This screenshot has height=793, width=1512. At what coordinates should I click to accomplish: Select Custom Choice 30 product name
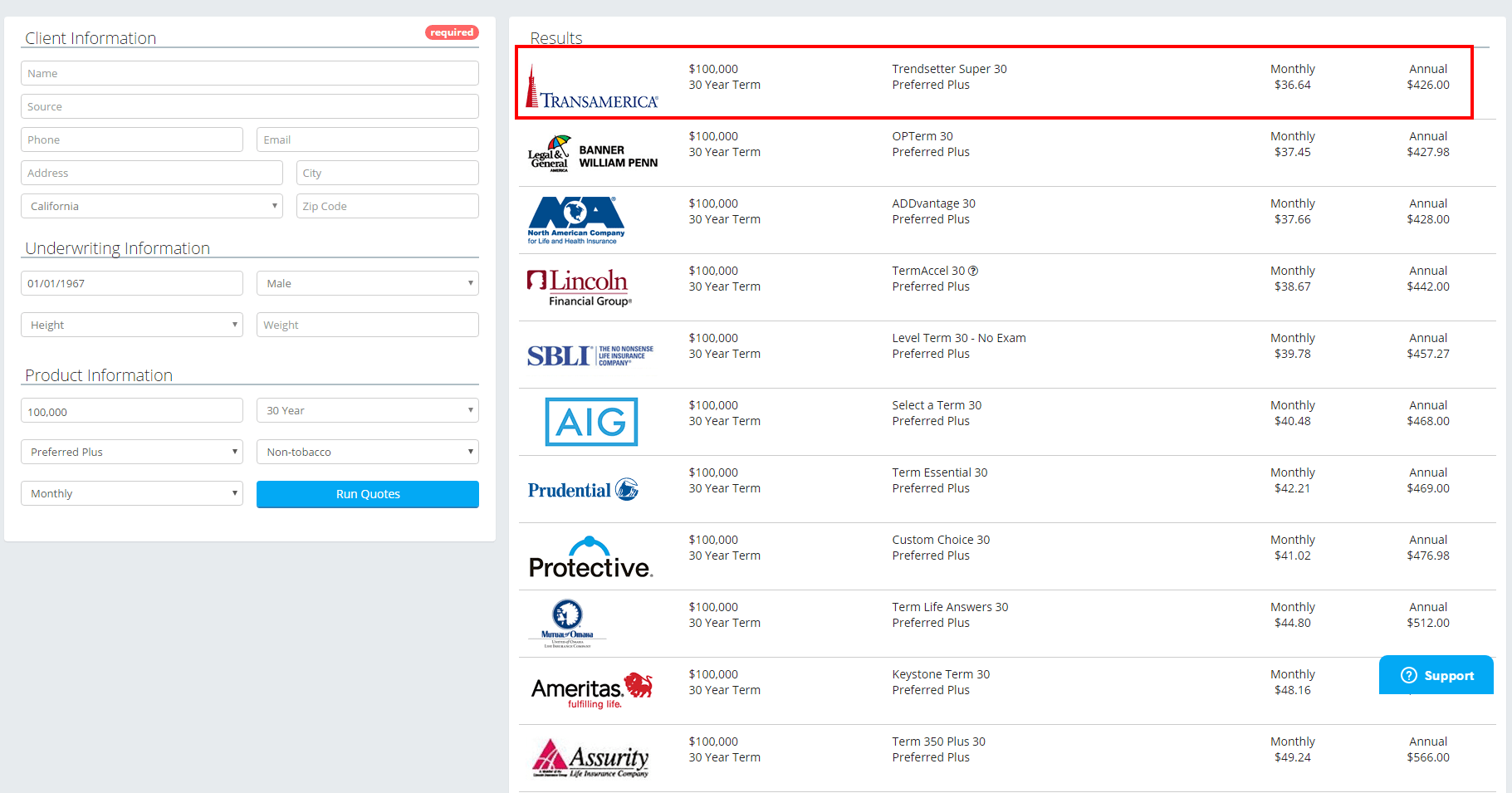coord(941,540)
